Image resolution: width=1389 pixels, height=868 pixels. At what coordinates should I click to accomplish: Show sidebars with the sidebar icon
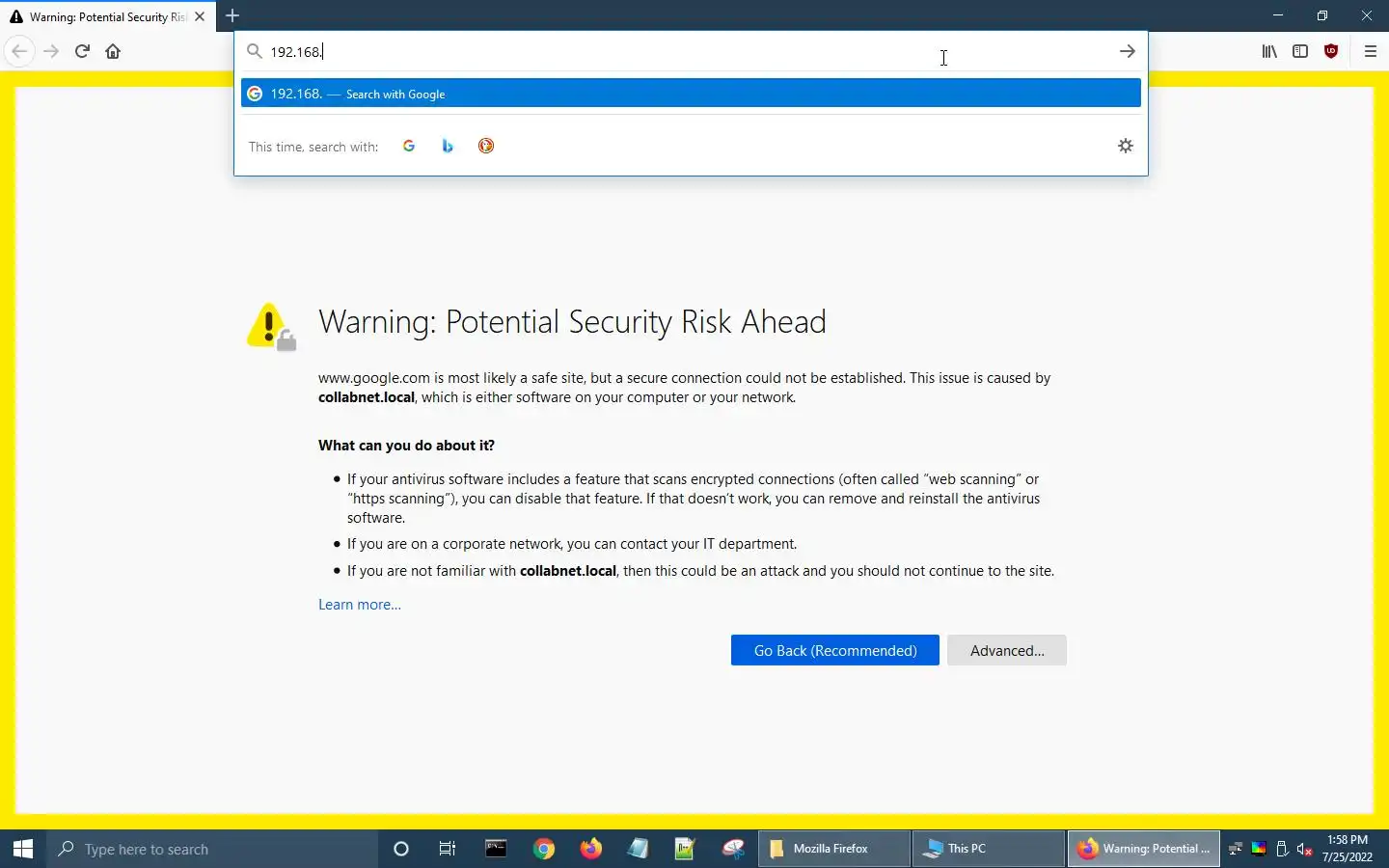(1301, 51)
